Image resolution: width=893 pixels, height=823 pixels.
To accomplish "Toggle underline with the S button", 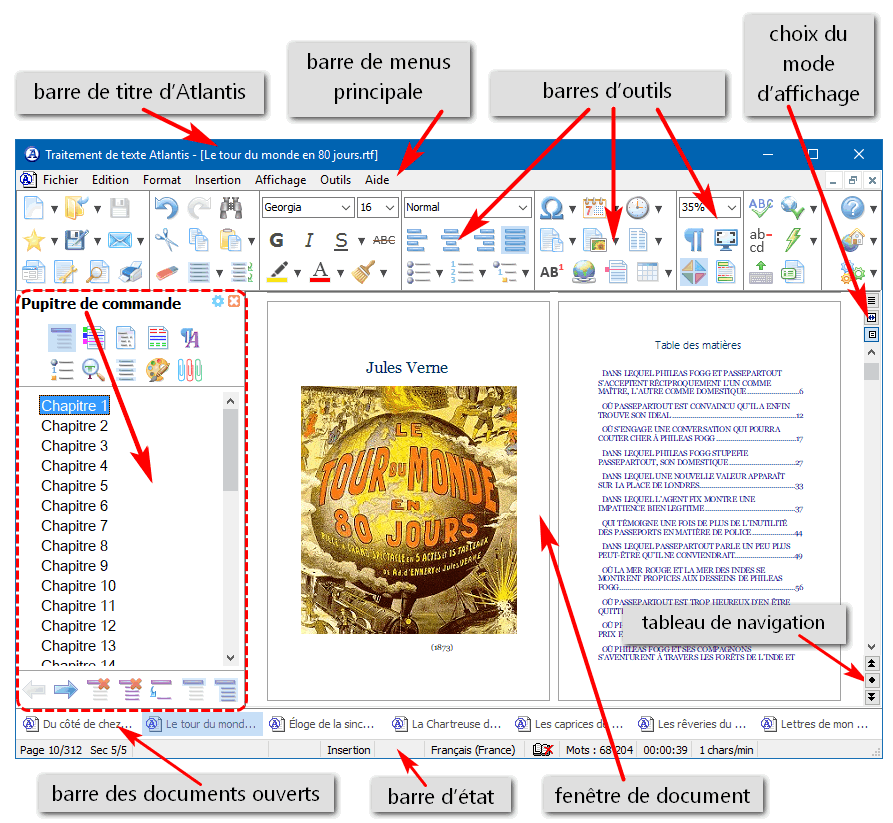I will pos(341,241).
